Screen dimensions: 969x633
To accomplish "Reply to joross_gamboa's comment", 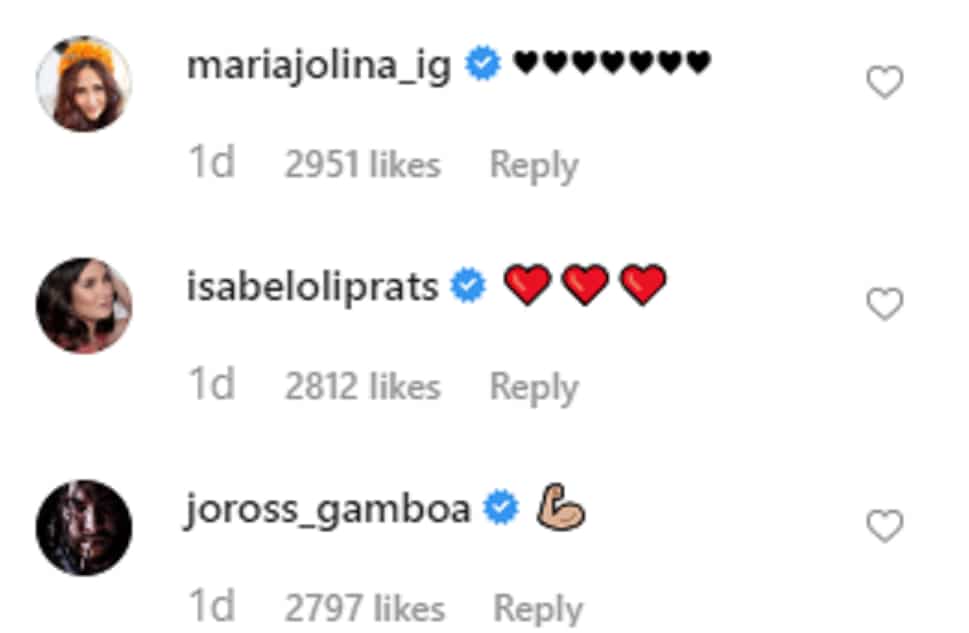I will (538, 610).
